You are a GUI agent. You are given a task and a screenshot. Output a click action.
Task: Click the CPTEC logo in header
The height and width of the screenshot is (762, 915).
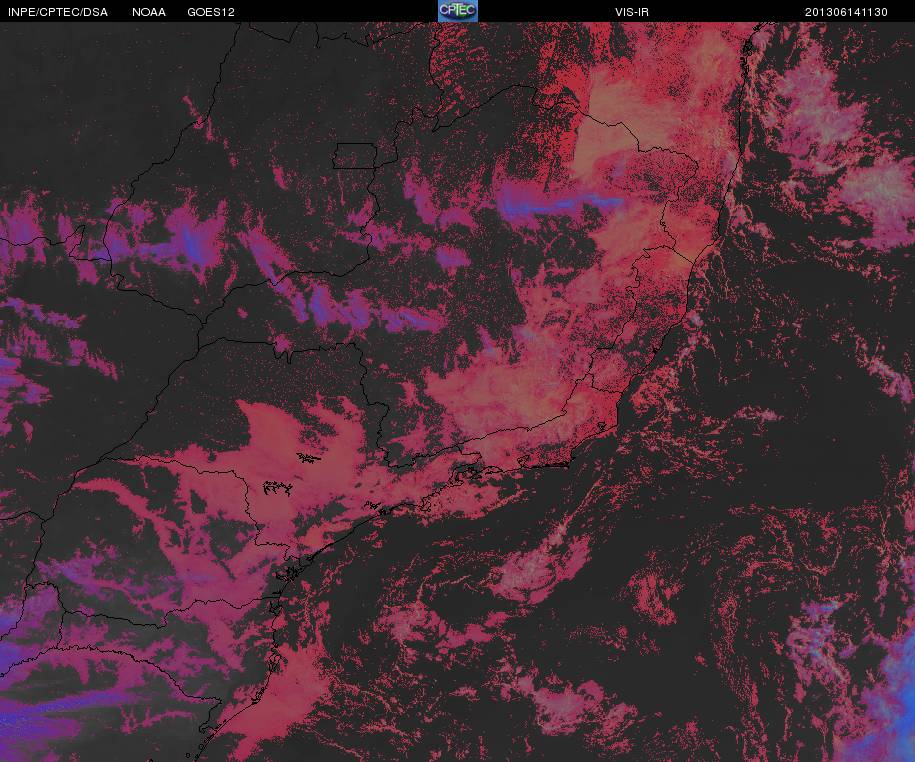click(x=458, y=11)
